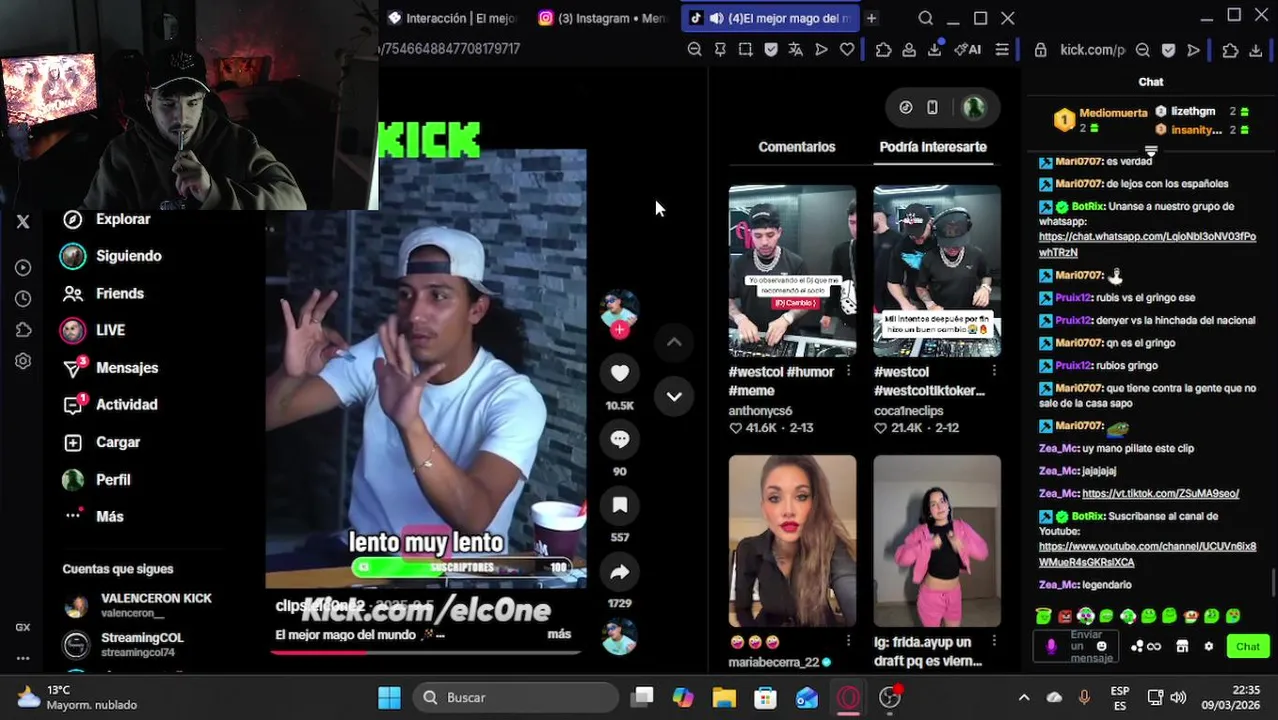Screen dimensions: 1278x720
Task: Go to previous video with up chevron
Action: click(674, 342)
